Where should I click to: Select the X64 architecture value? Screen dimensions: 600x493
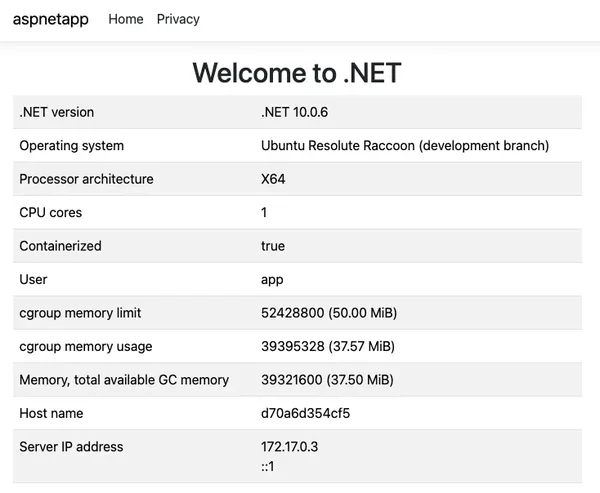274,179
